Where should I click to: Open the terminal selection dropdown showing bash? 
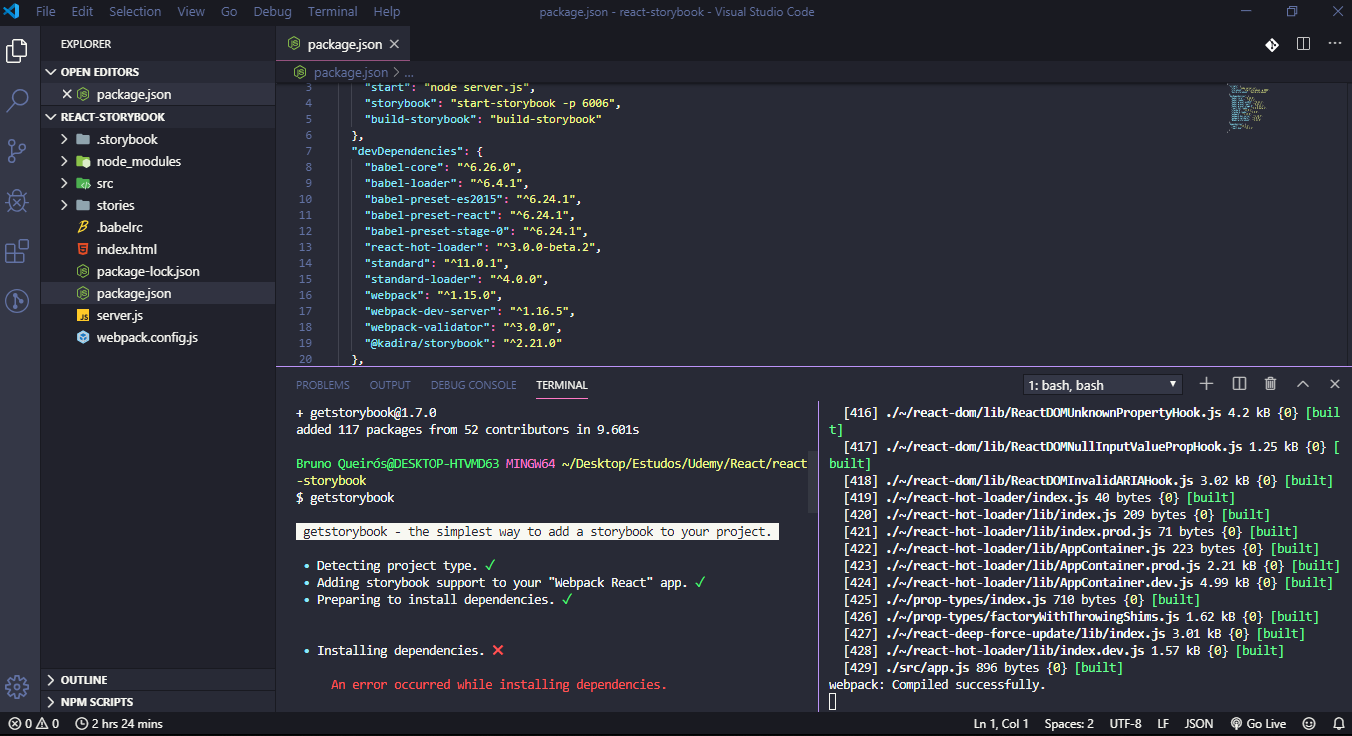[x=1101, y=384]
